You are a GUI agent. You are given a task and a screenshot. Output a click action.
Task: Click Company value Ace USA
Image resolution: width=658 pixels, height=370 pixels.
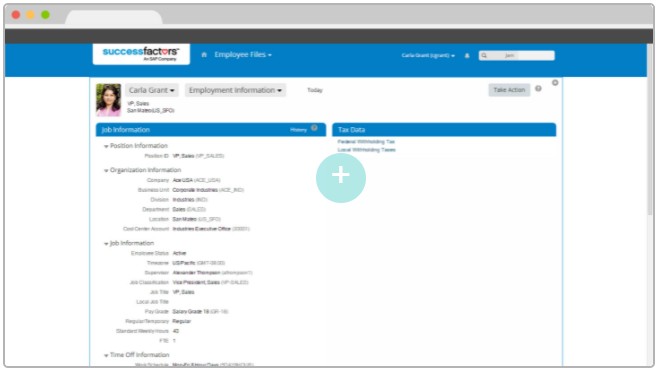click(183, 180)
